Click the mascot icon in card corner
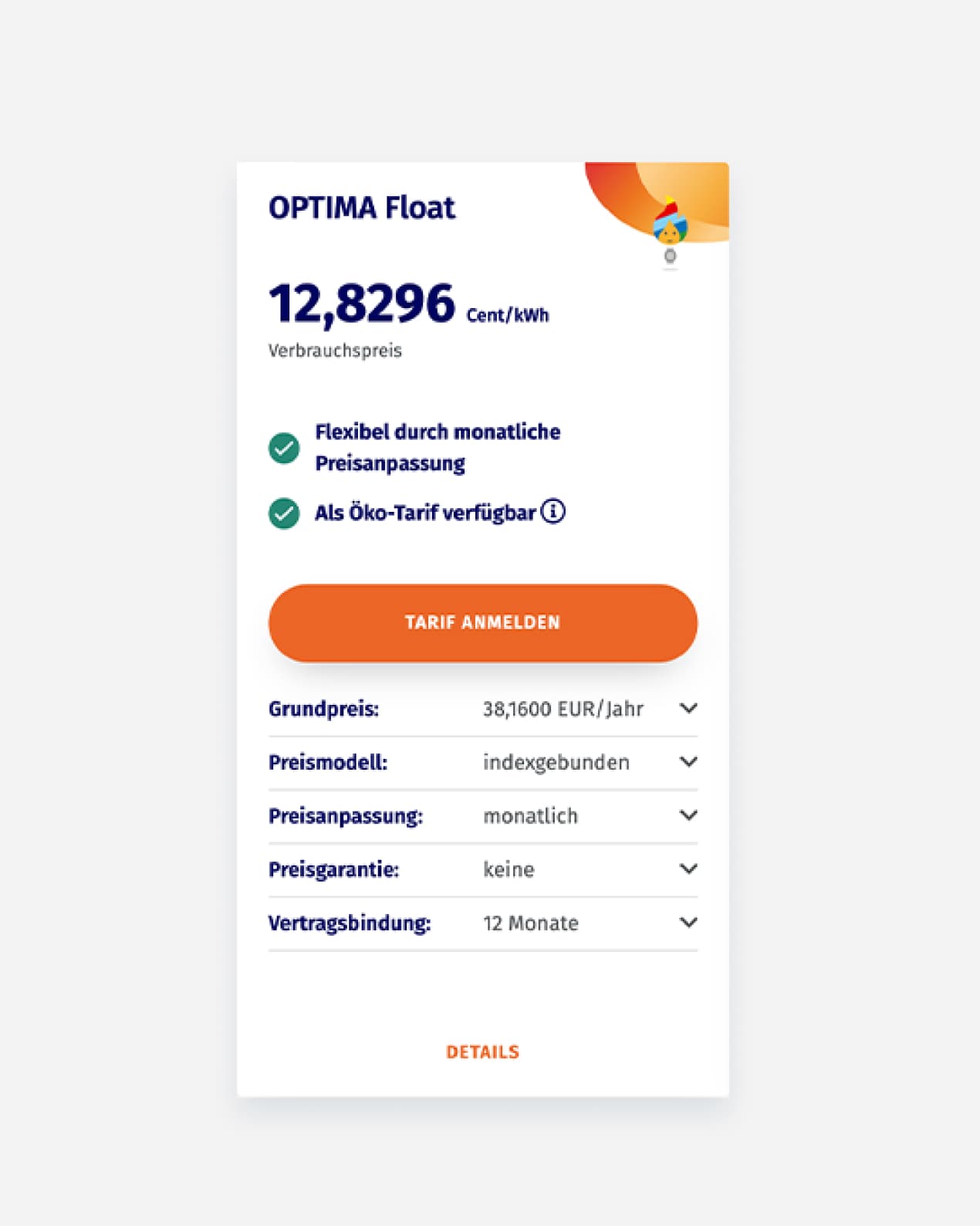The width and height of the screenshot is (980, 1226). coord(670,225)
